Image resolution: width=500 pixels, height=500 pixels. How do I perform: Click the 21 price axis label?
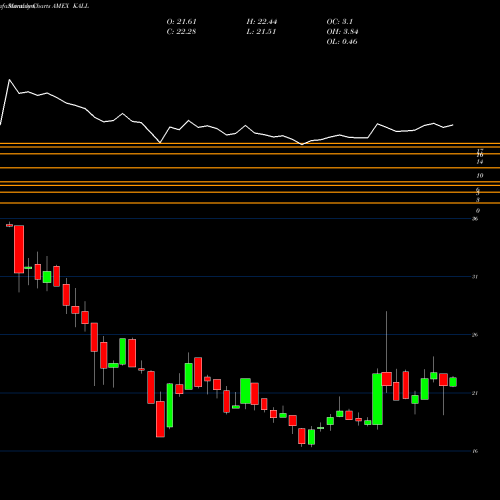[475, 393]
